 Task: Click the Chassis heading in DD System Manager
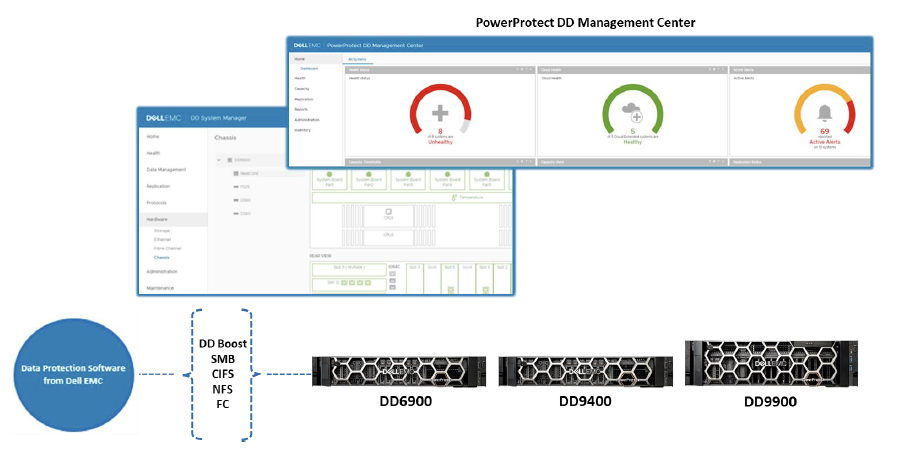coord(225,138)
